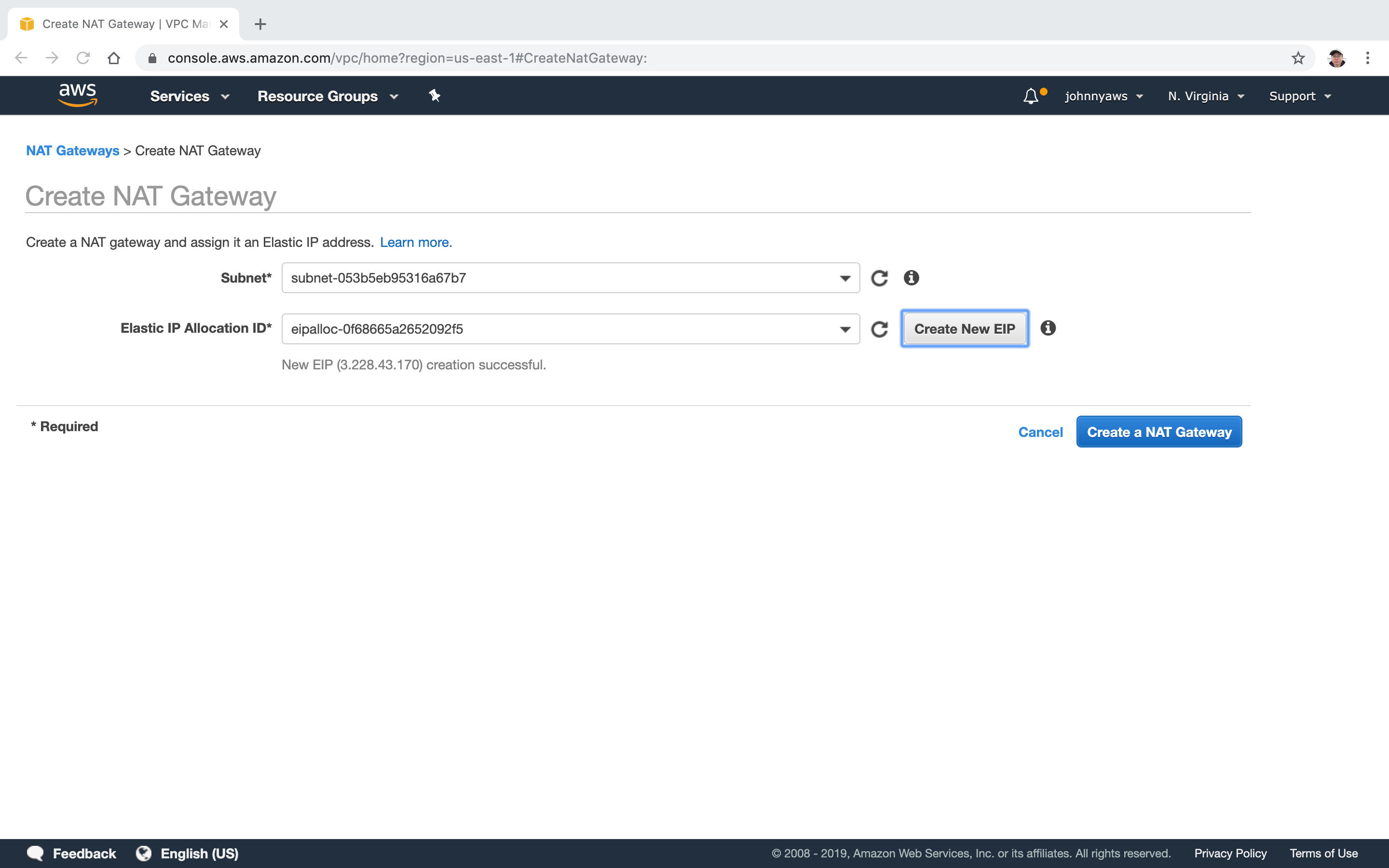Refresh the Elastic IP Allocation list
This screenshot has width=1389, height=868.
coord(879,329)
